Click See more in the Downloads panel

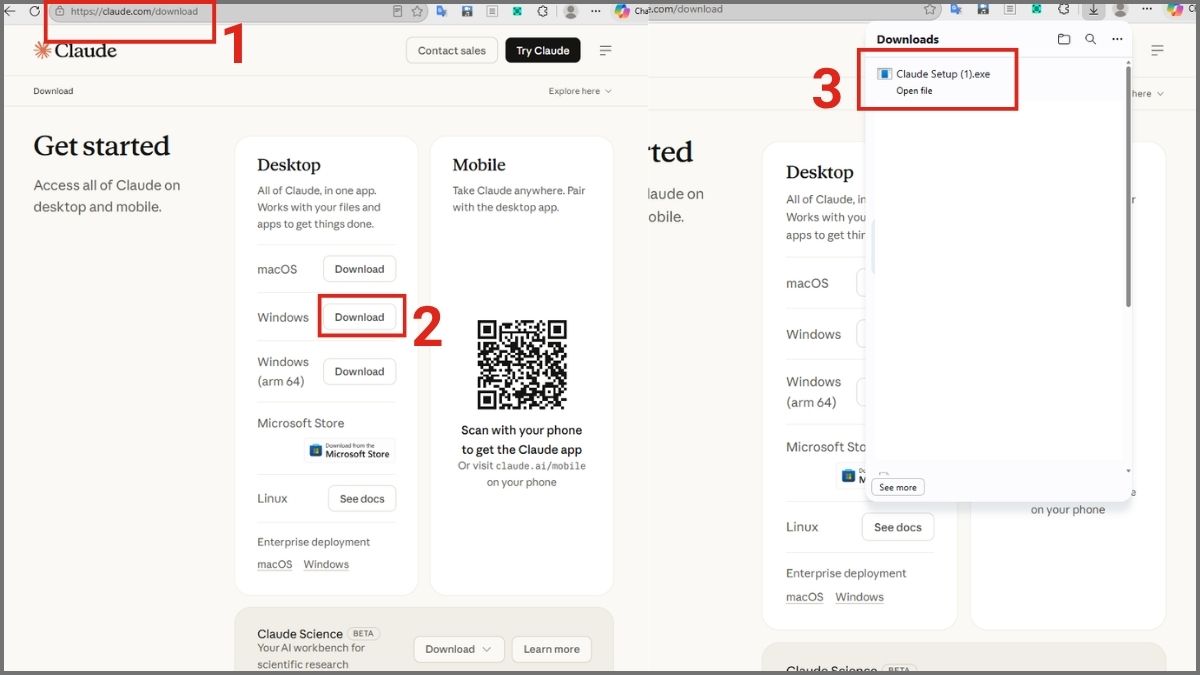click(898, 487)
